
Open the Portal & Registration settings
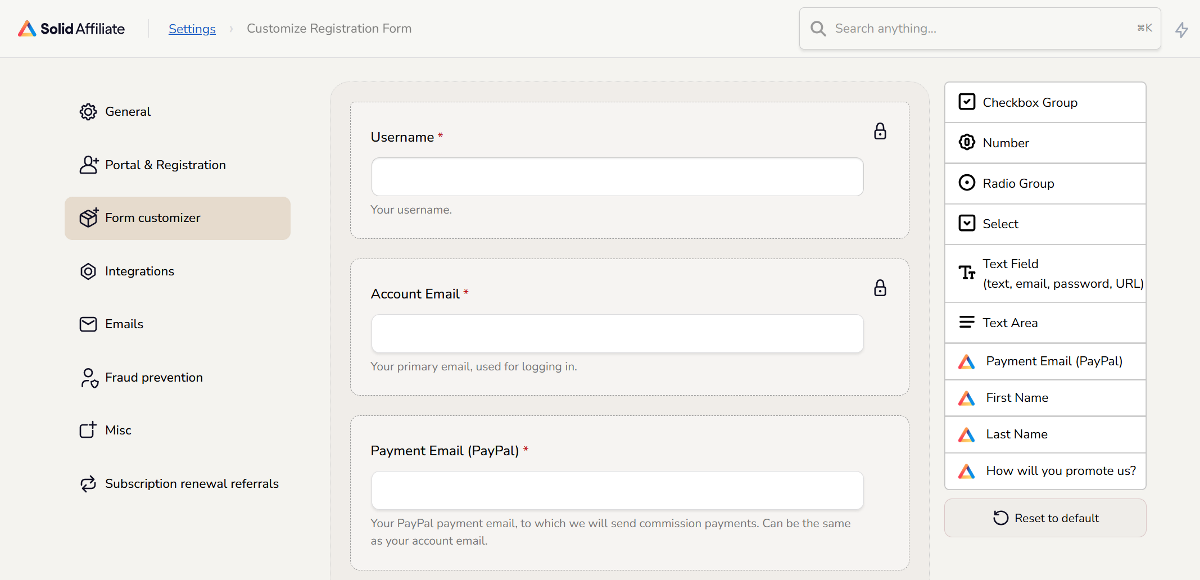coord(165,165)
